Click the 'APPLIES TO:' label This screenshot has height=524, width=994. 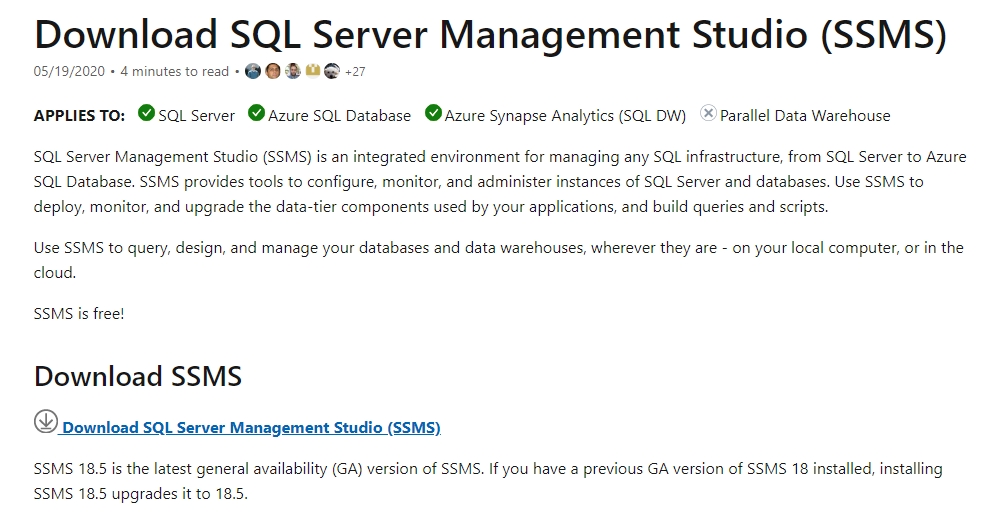[x=79, y=116]
